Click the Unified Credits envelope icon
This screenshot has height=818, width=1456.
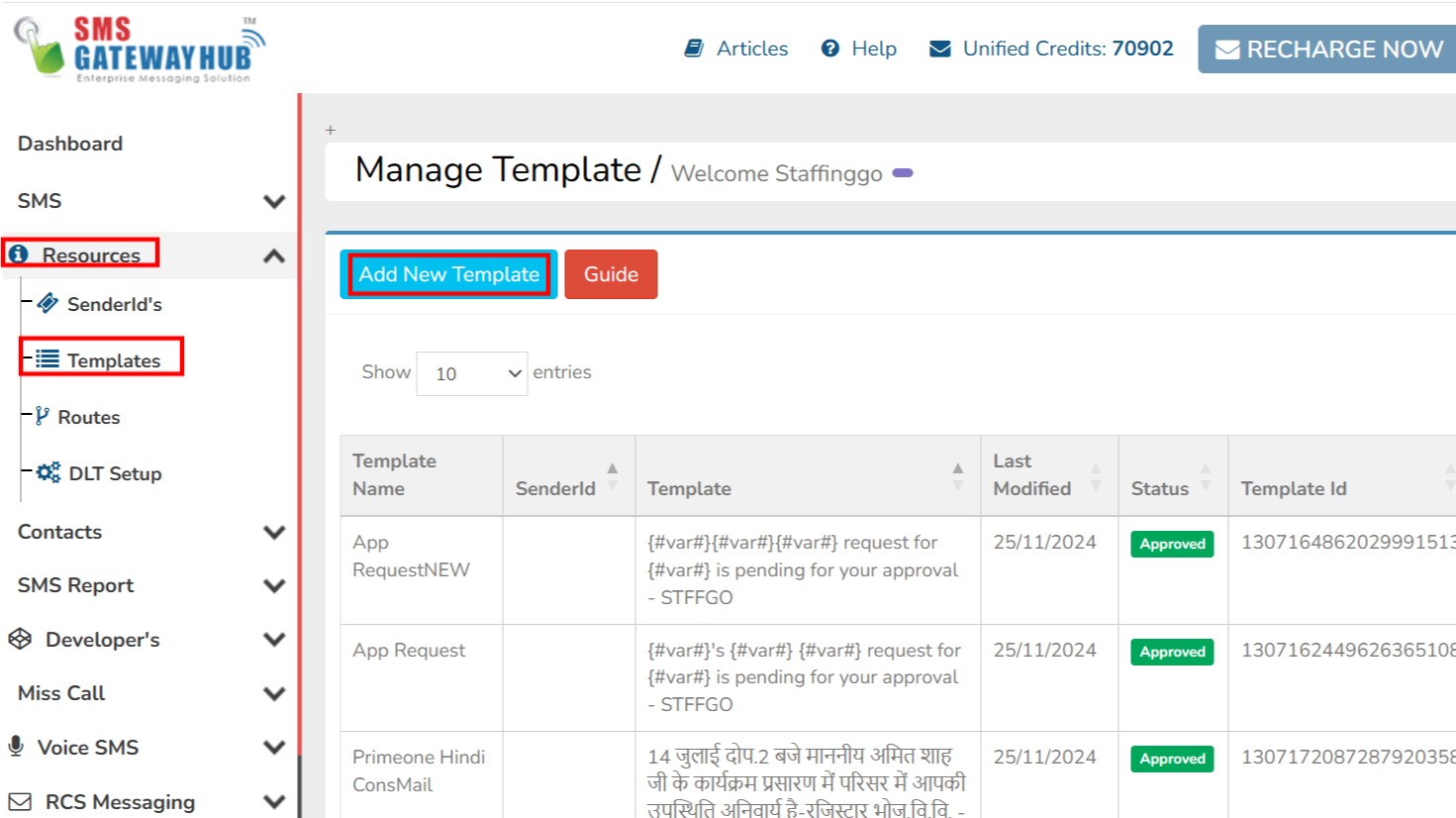[940, 49]
